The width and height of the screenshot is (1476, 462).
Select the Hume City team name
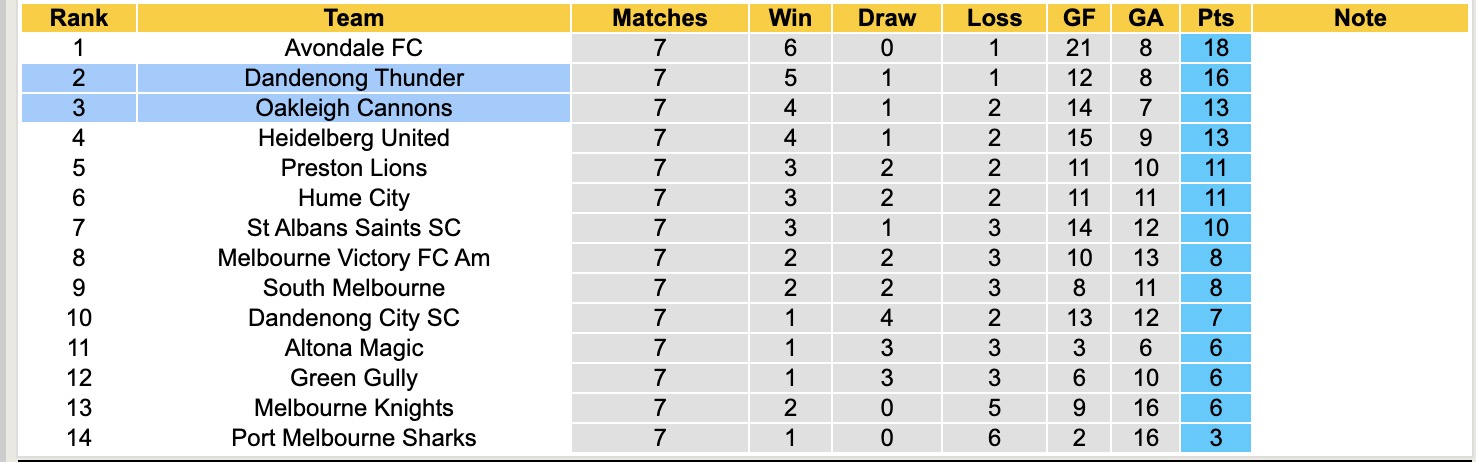click(353, 198)
